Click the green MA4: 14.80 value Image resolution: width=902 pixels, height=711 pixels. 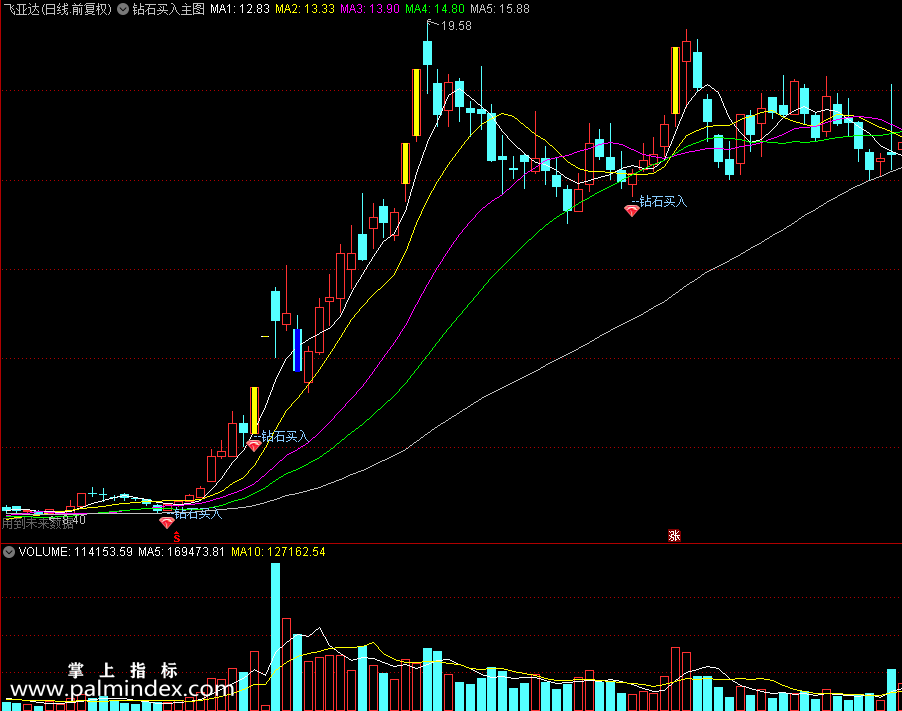tap(434, 9)
